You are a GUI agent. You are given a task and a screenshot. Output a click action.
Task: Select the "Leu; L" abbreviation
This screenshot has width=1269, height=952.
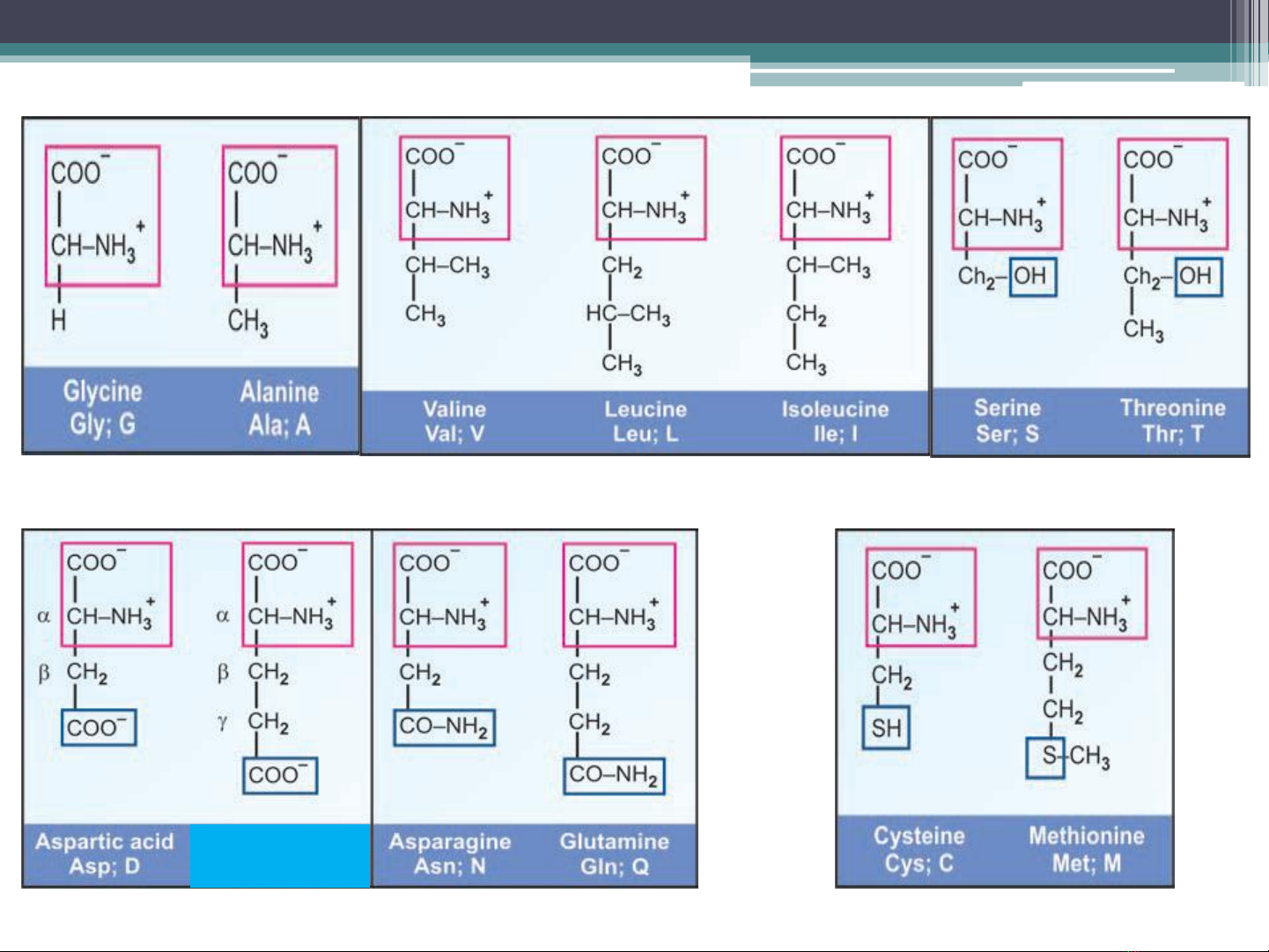[x=646, y=433]
